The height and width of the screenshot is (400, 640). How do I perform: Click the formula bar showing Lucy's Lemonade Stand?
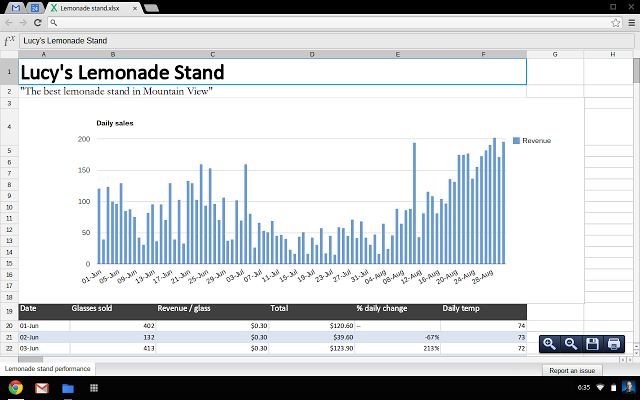pyautogui.click(x=300, y=41)
